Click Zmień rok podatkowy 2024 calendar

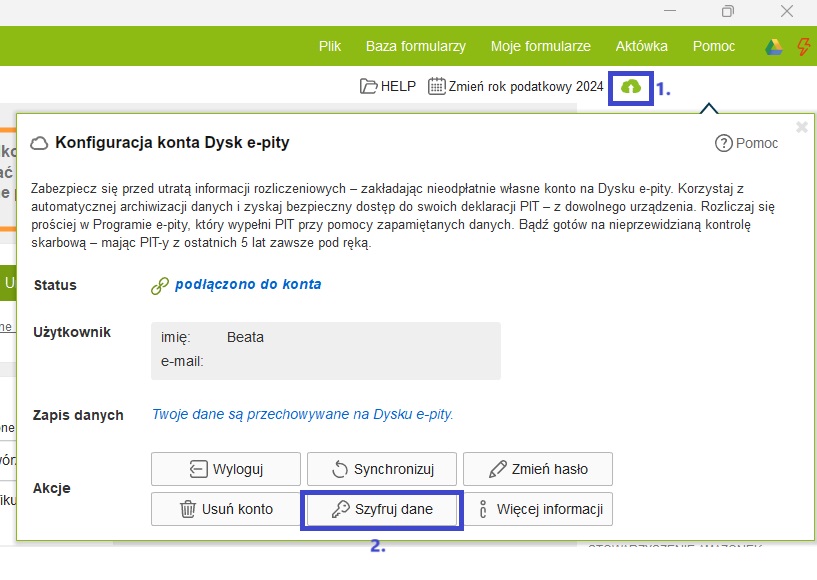coord(516,87)
